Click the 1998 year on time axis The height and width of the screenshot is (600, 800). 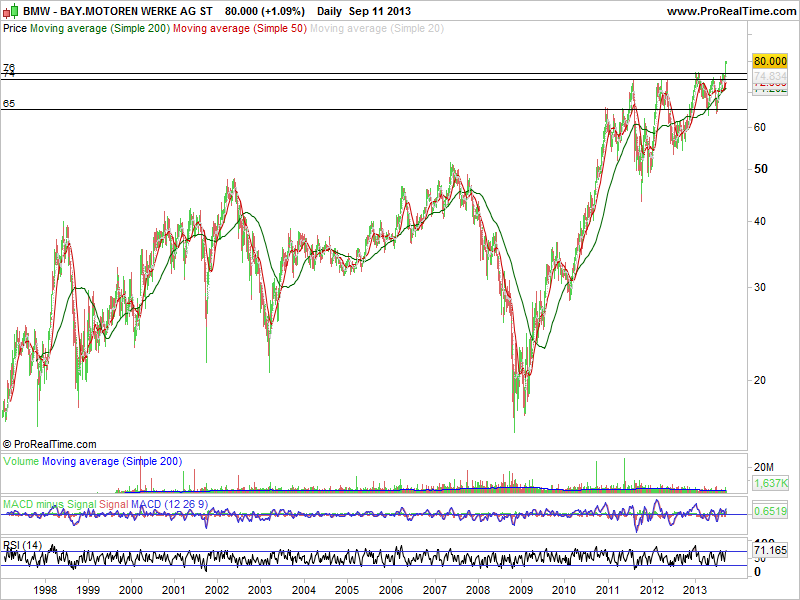tap(45, 590)
